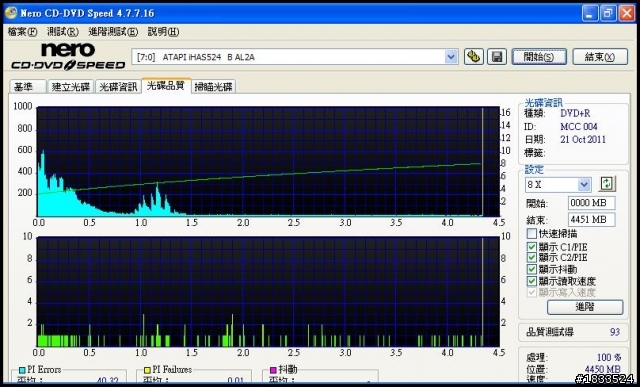Click the Nero CD-DVD Speed logo
The image size is (640, 387).
click(x=68, y=56)
